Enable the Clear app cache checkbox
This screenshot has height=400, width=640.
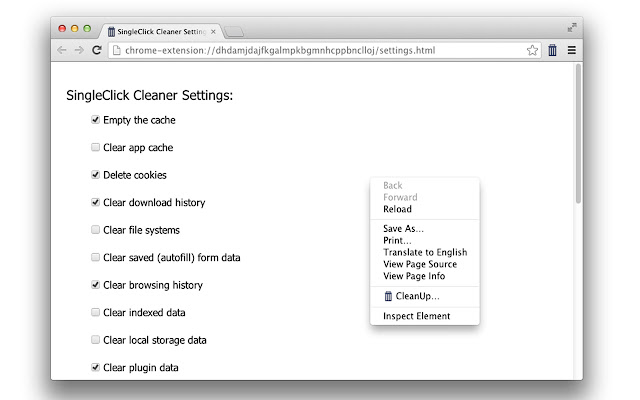pos(95,147)
